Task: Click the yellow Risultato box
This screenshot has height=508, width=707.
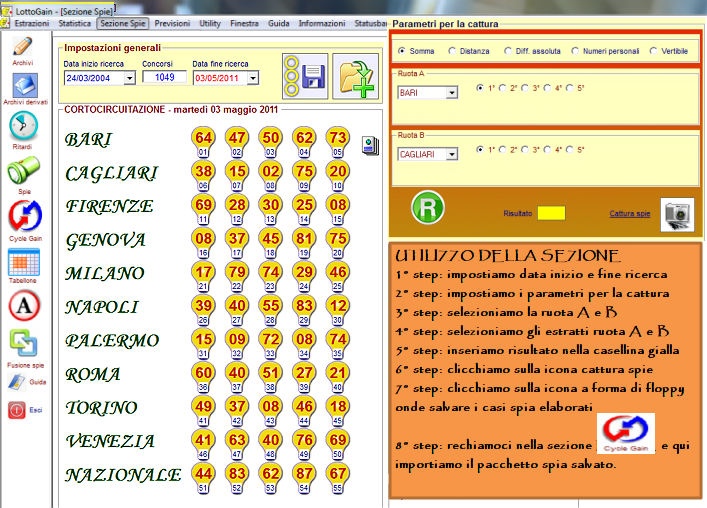Action: (x=551, y=213)
